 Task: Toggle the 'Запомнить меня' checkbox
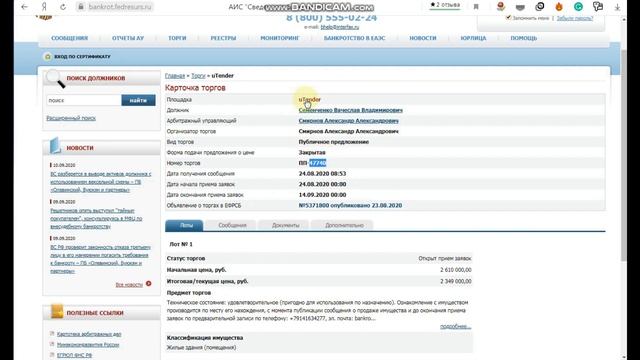[x=508, y=18]
